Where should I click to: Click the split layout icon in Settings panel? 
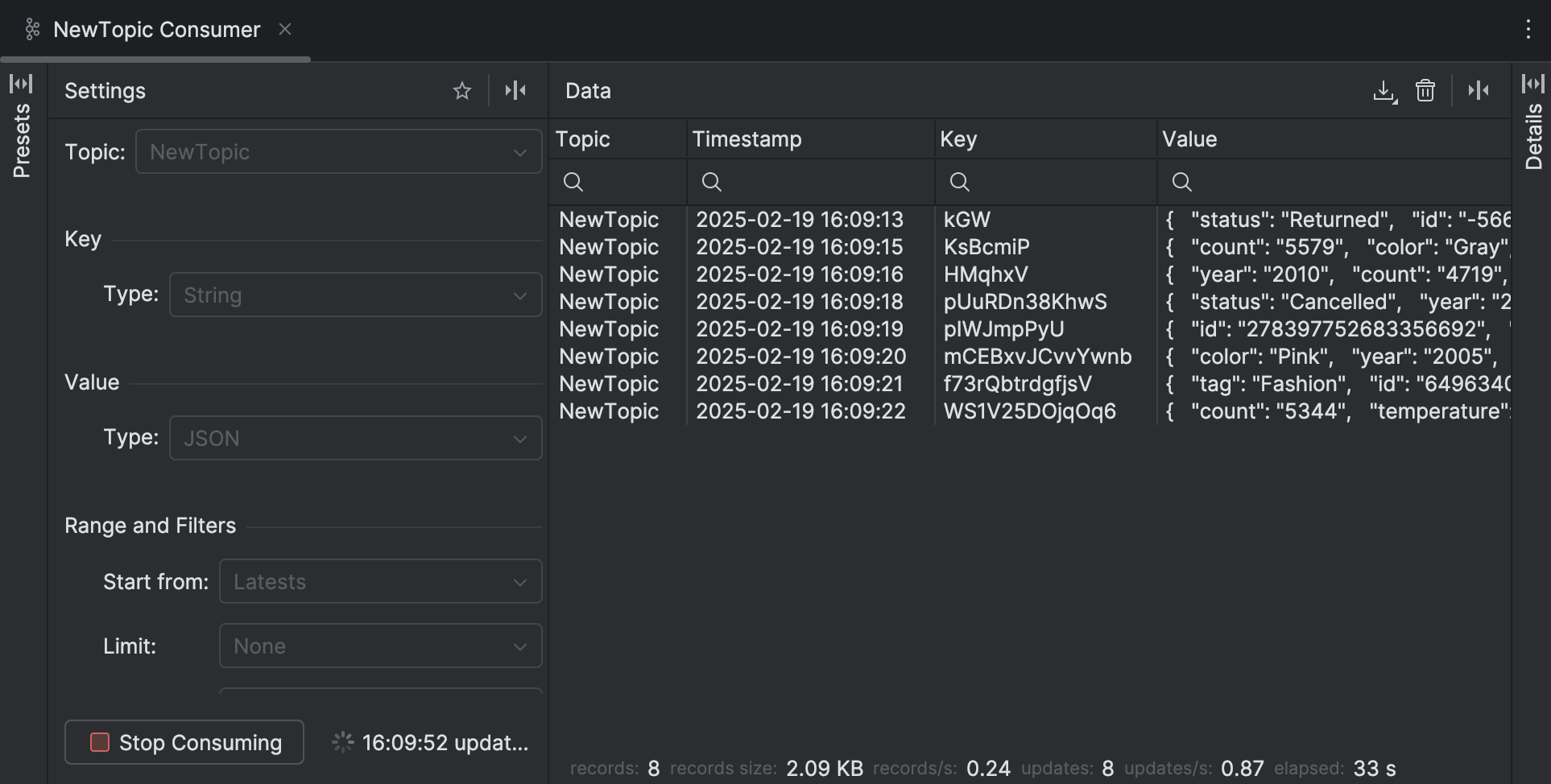coord(515,89)
